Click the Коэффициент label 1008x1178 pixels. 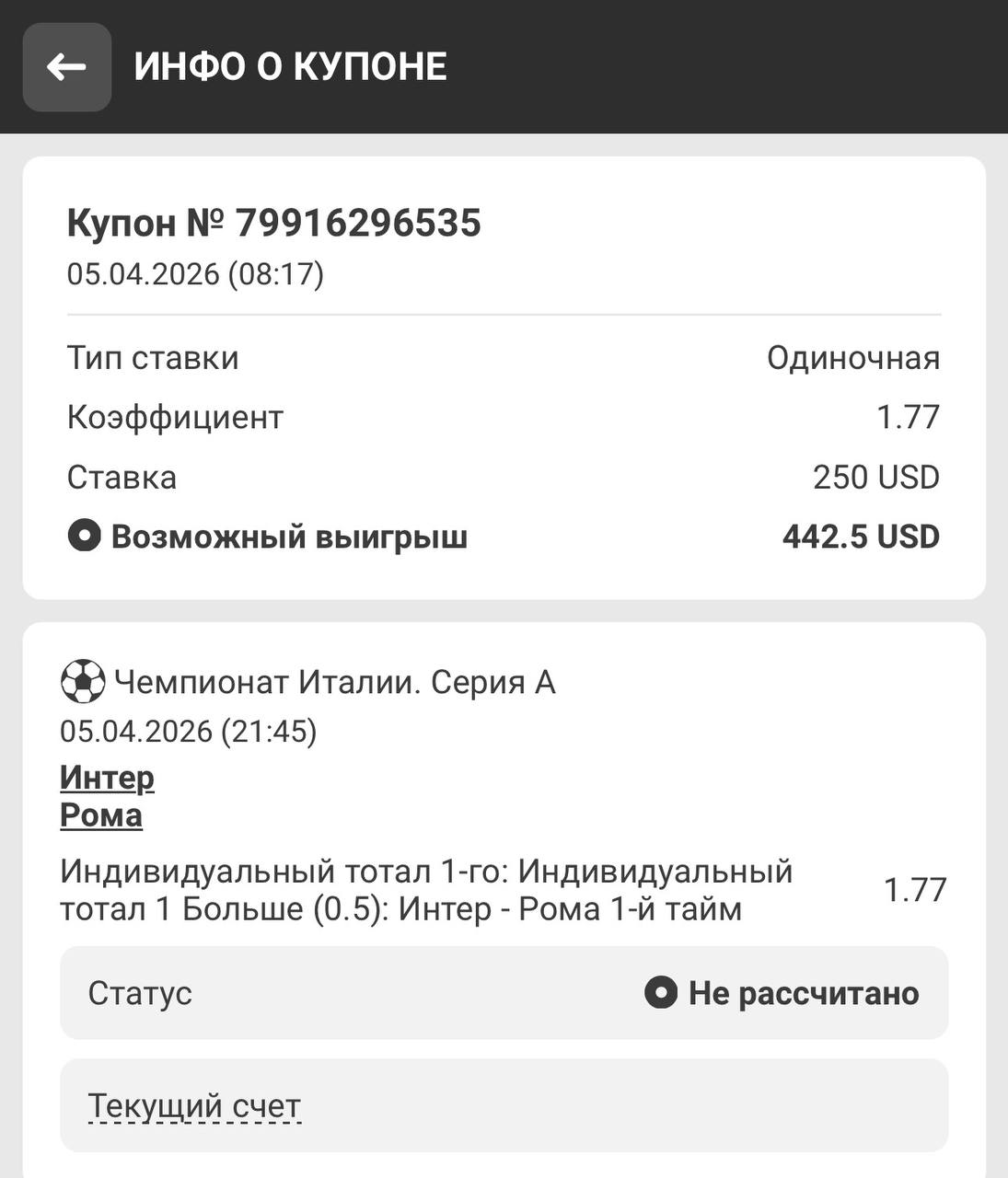175,417
